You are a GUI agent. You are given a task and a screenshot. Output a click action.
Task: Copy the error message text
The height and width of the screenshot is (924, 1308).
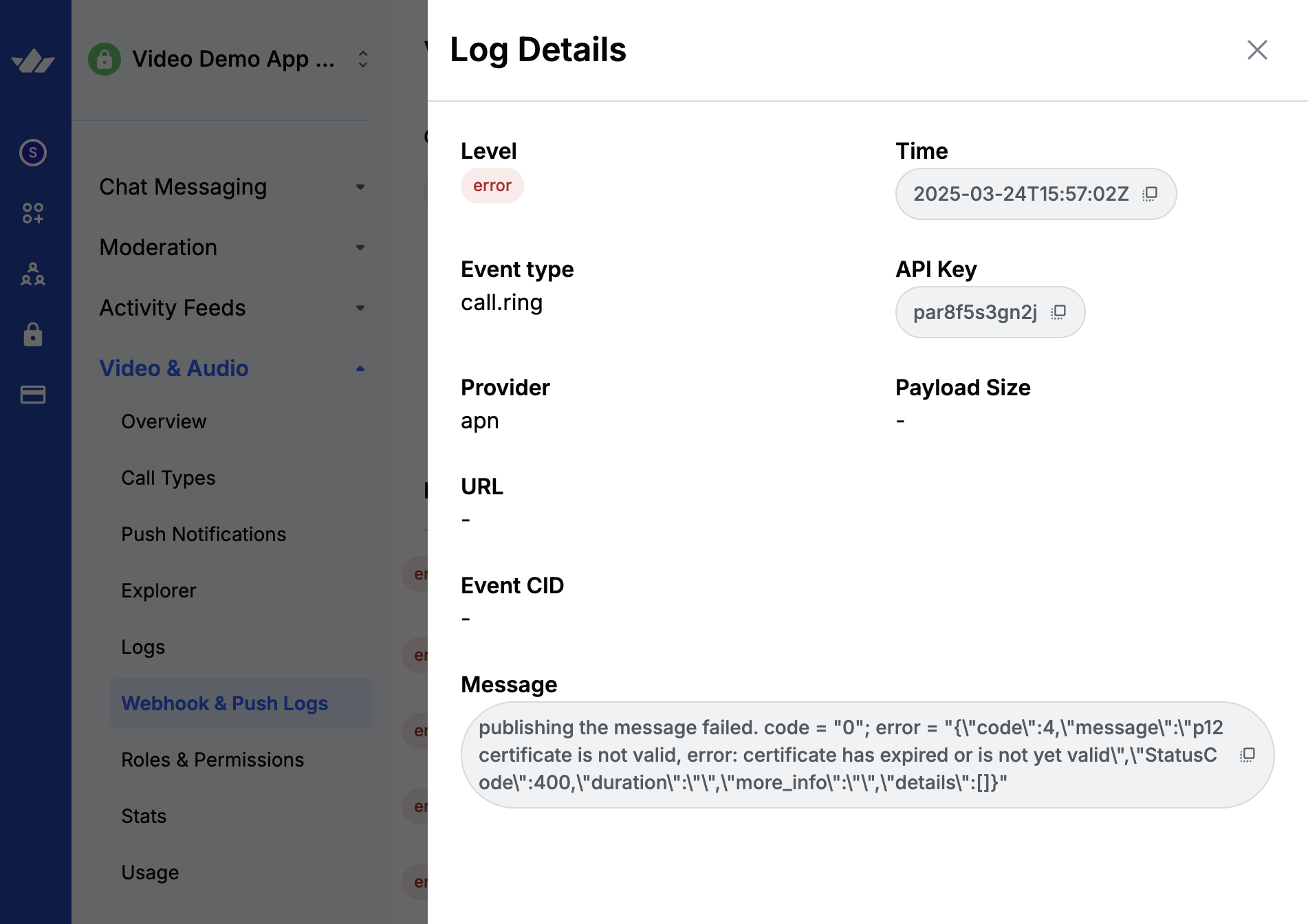click(x=1247, y=754)
